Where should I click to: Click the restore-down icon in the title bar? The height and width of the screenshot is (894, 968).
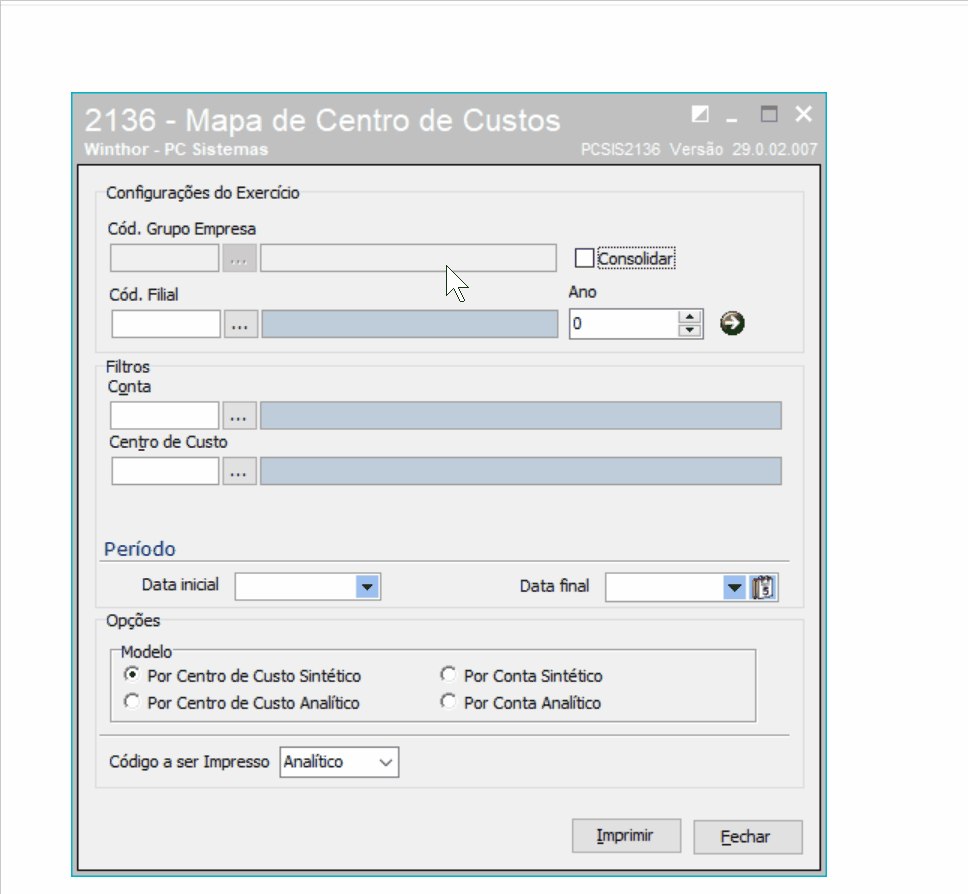click(x=700, y=114)
